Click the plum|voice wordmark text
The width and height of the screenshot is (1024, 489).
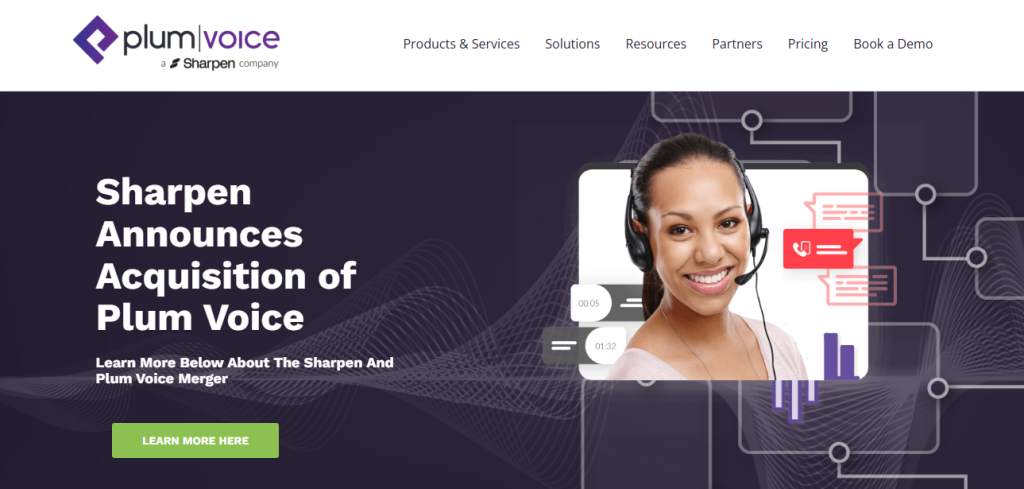coord(201,40)
